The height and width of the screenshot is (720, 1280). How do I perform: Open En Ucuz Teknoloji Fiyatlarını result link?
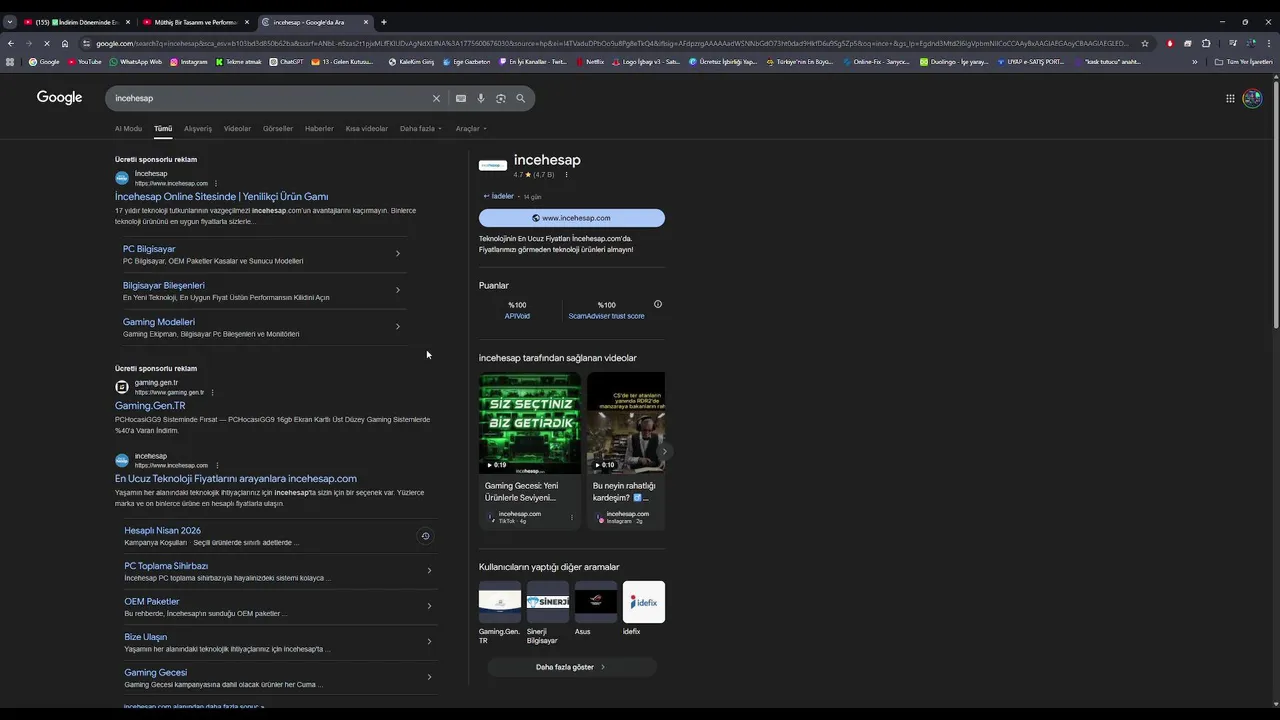tap(236, 479)
